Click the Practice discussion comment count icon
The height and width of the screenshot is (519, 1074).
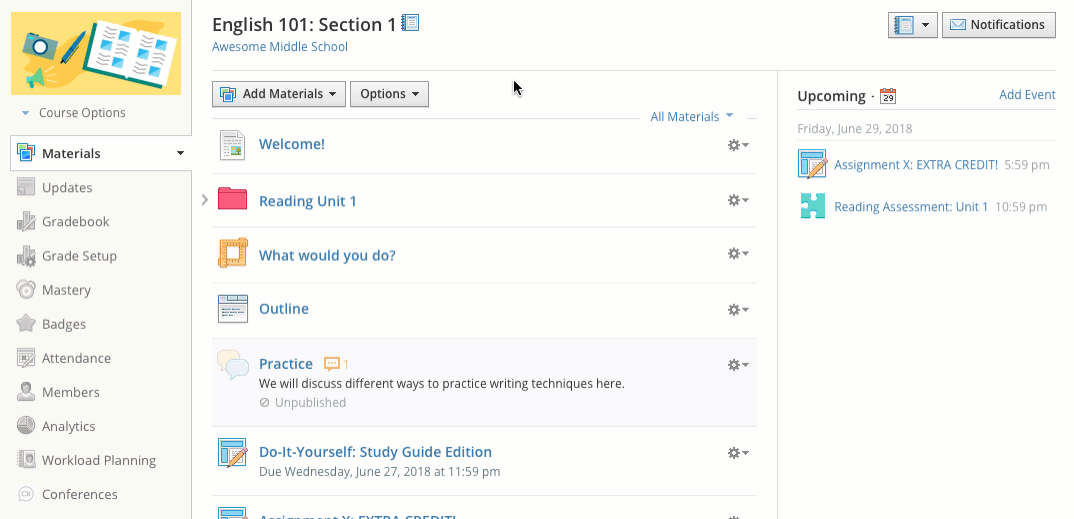[x=333, y=364]
